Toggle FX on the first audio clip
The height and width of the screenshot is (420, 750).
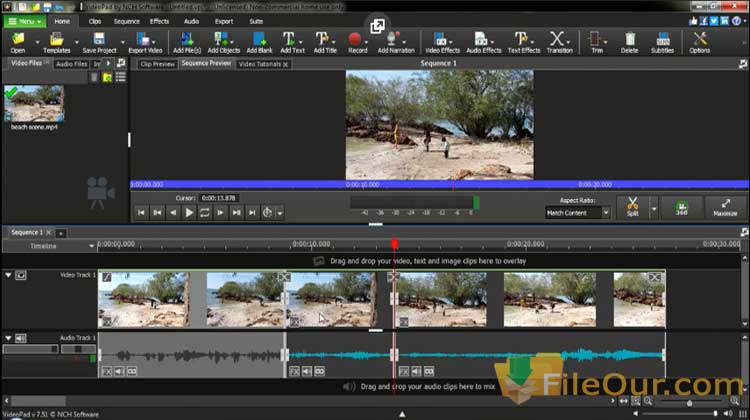(107, 371)
